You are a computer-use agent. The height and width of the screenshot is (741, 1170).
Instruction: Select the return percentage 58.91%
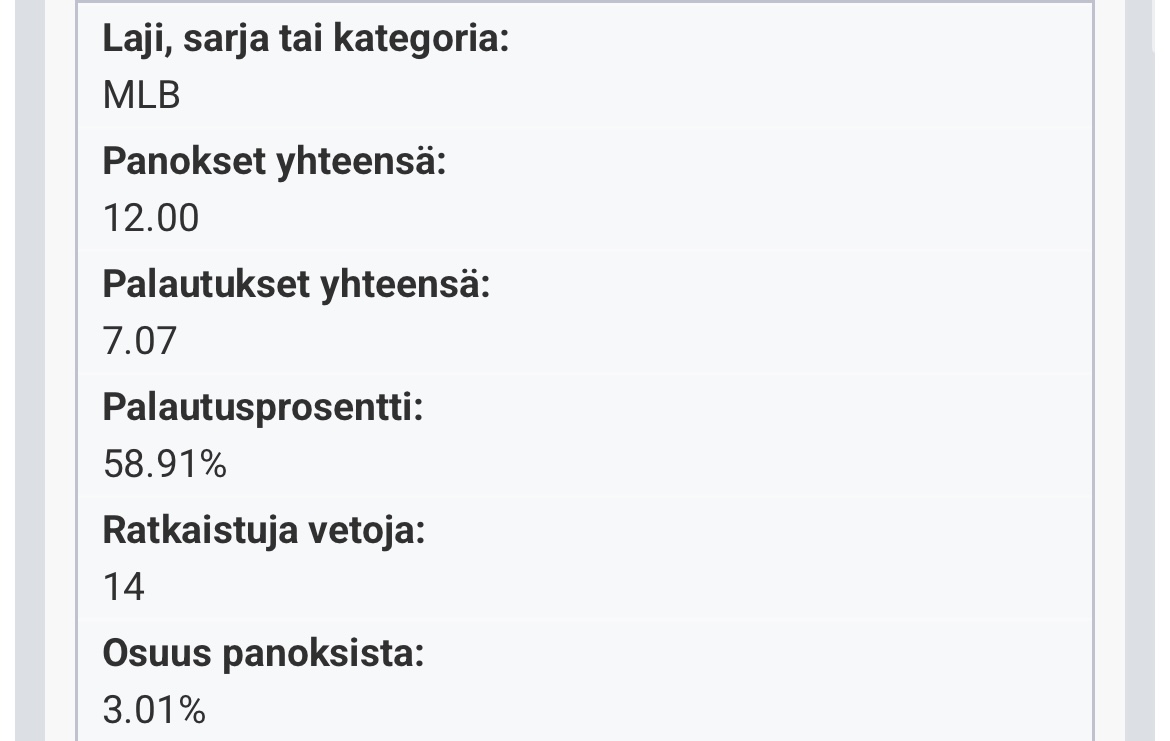tap(165, 464)
